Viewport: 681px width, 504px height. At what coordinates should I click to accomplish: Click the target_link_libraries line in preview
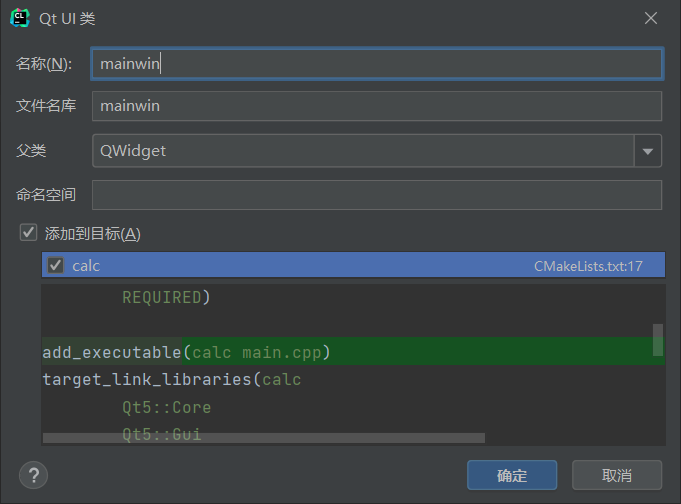click(x=172, y=379)
